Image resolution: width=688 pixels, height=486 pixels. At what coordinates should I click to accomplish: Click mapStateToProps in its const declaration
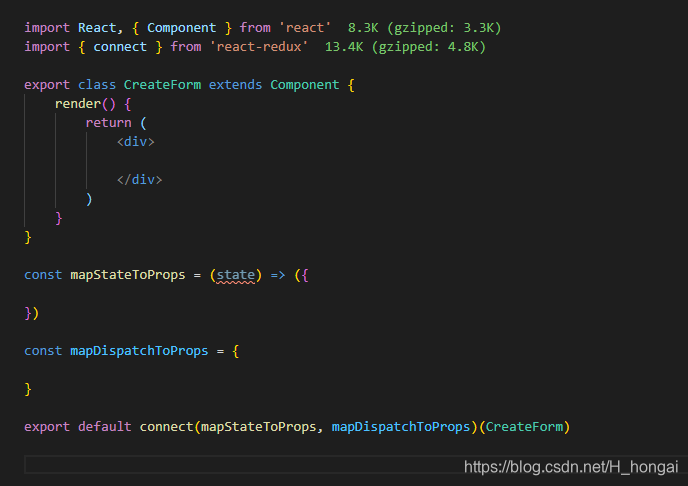[x=128, y=275]
